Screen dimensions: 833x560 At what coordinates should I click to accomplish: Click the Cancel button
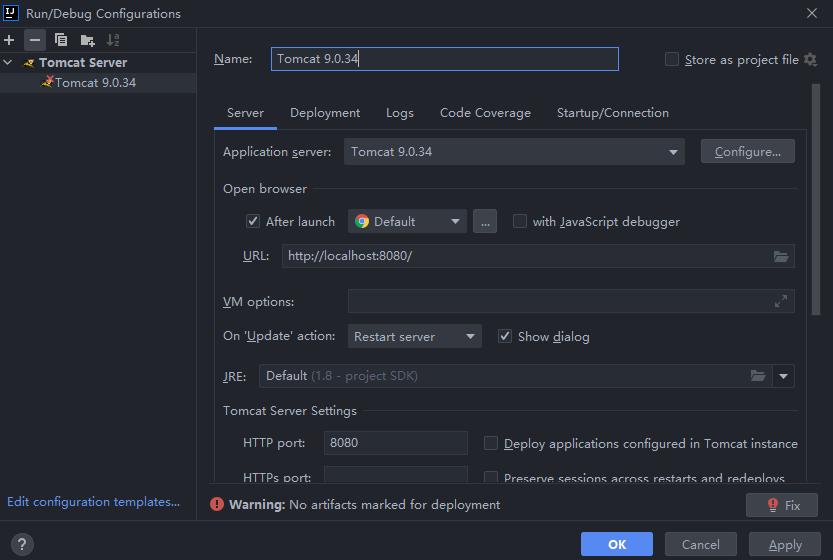tap(700, 544)
